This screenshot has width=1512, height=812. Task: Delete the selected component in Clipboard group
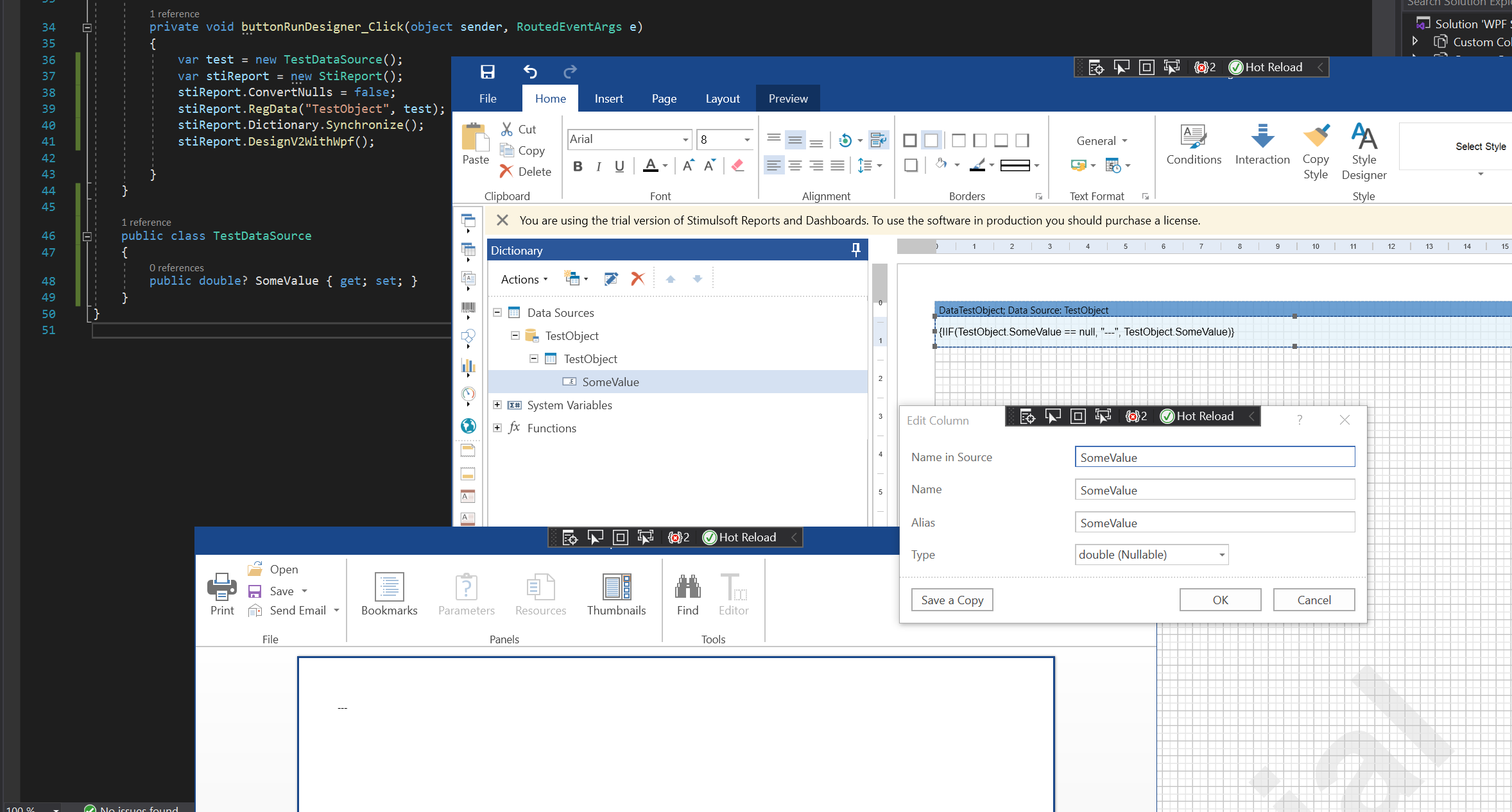526,171
